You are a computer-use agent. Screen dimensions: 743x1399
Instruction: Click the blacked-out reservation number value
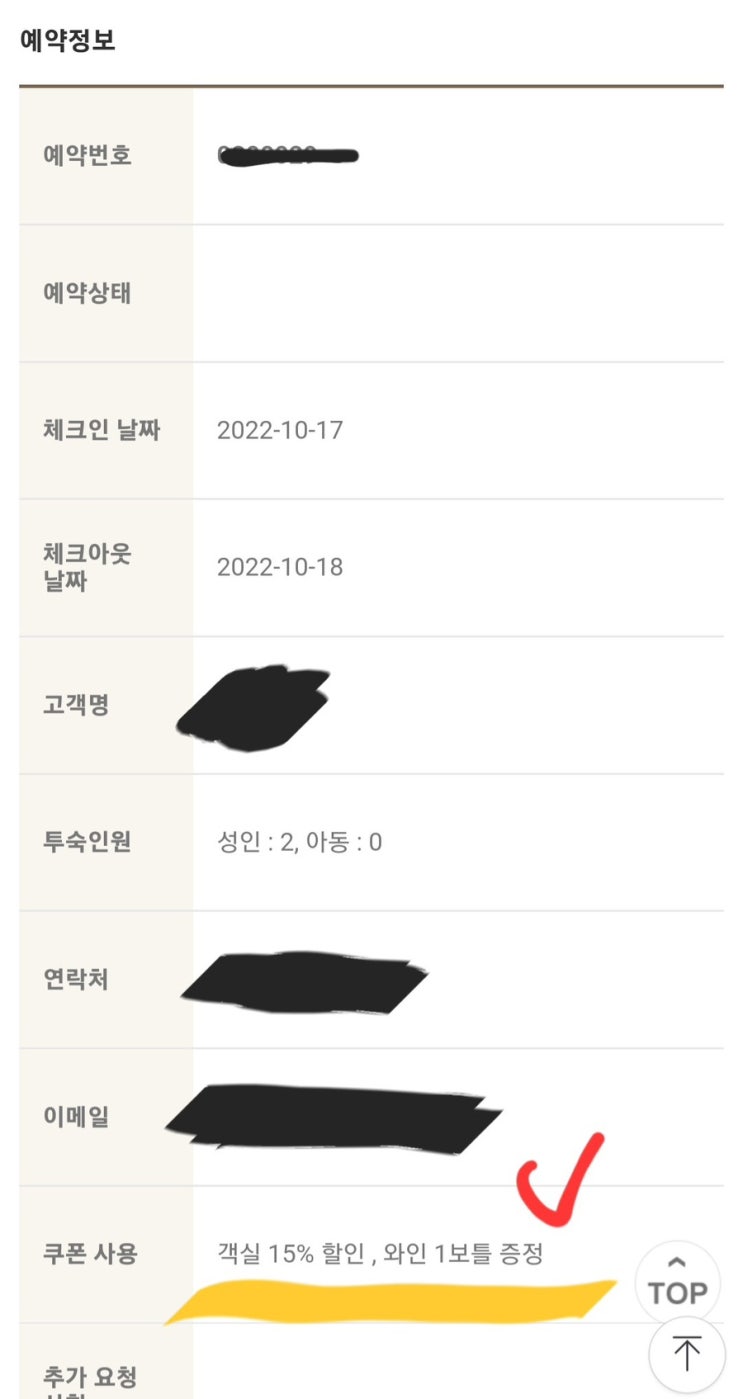coord(288,155)
